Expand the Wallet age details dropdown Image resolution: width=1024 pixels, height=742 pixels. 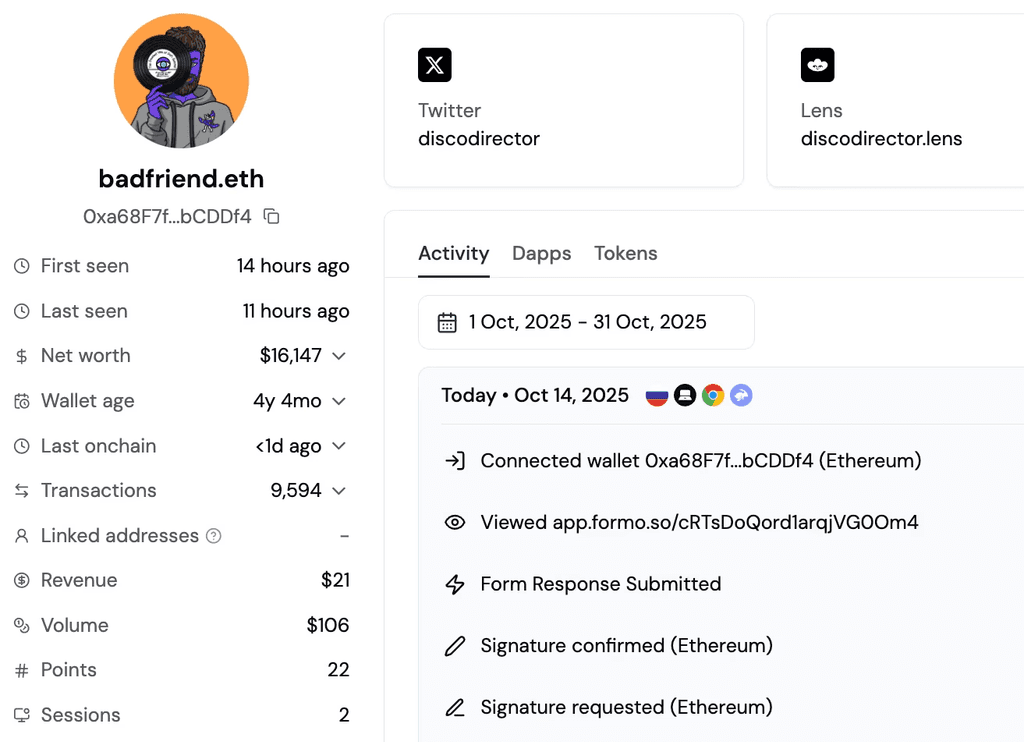point(339,401)
